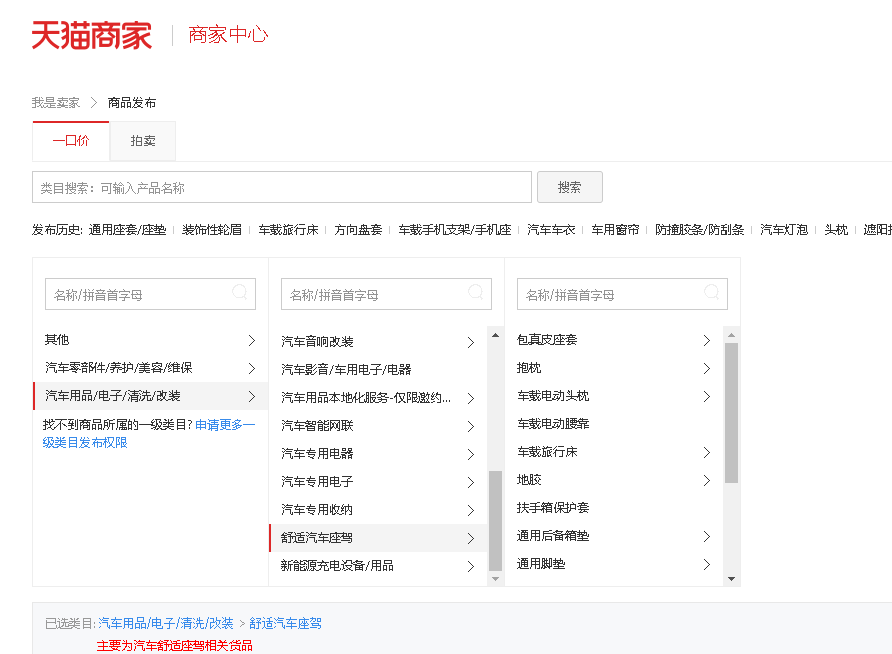Click the search icon in first category filter
The image size is (892, 654).
click(239, 292)
